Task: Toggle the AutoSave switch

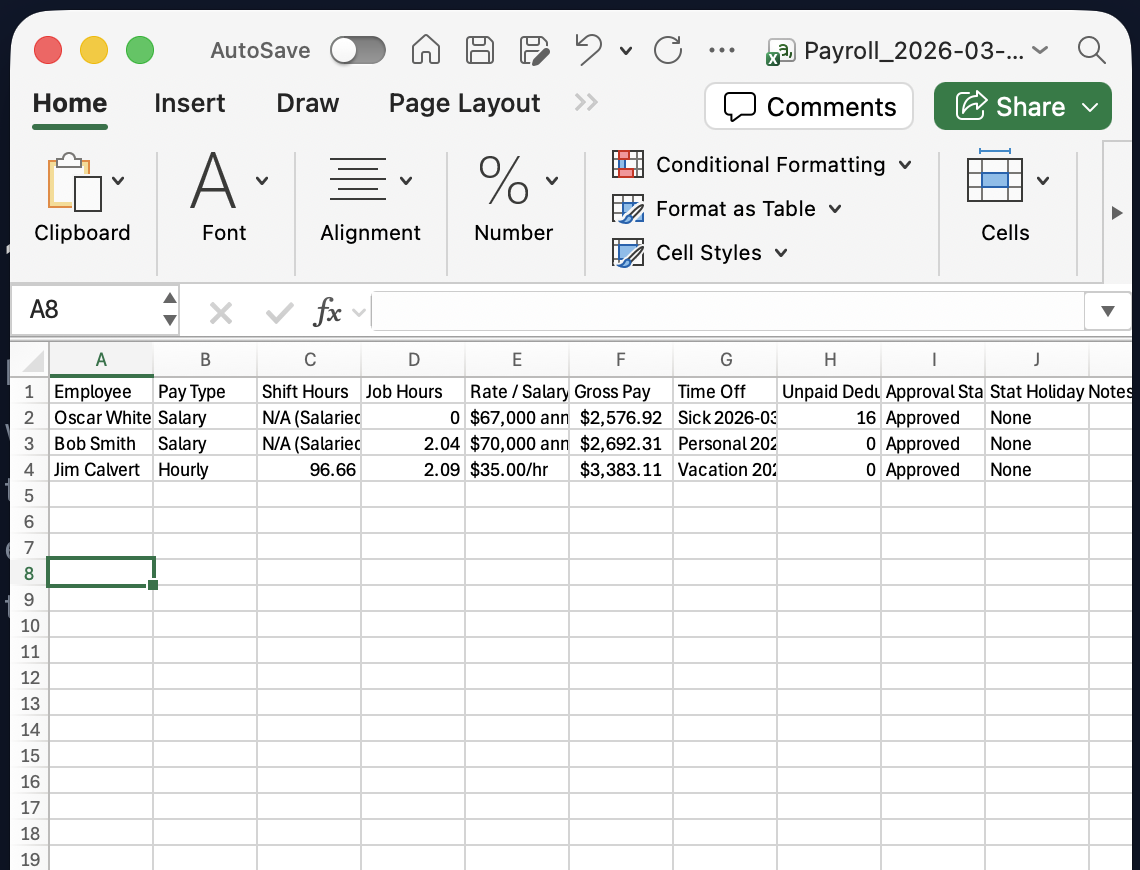Action: point(357,51)
